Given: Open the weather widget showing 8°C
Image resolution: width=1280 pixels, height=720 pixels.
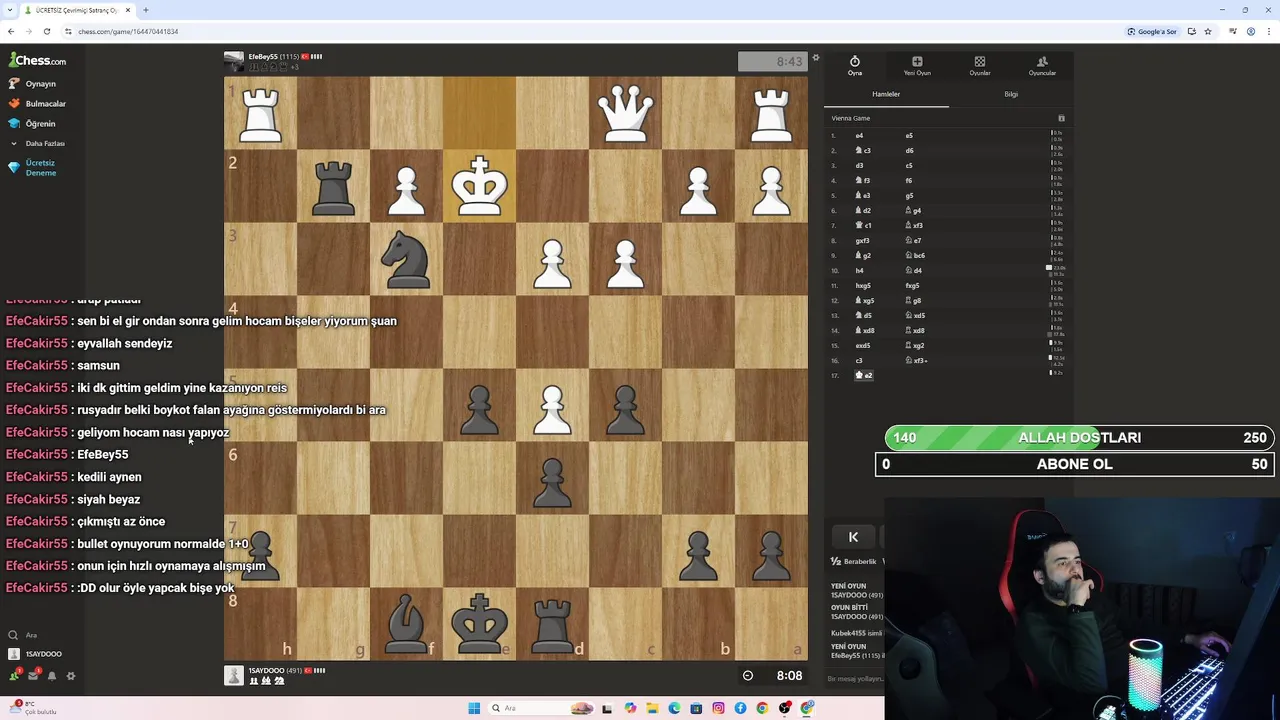Looking at the screenshot, I should pos(33,708).
